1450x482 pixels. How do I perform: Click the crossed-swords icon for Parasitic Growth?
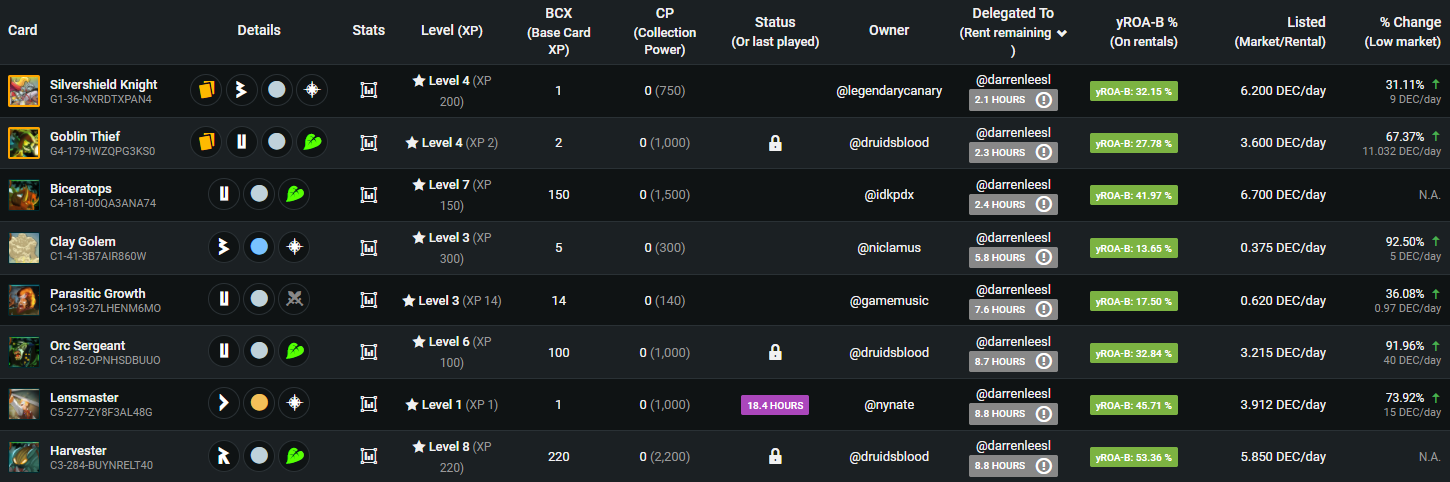pyautogui.click(x=293, y=299)
